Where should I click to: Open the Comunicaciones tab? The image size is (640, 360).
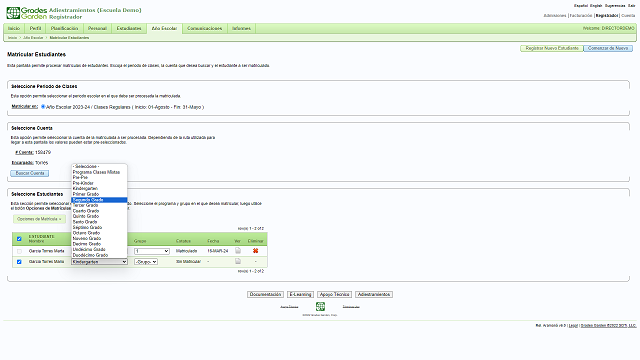(x=204, y=29)
